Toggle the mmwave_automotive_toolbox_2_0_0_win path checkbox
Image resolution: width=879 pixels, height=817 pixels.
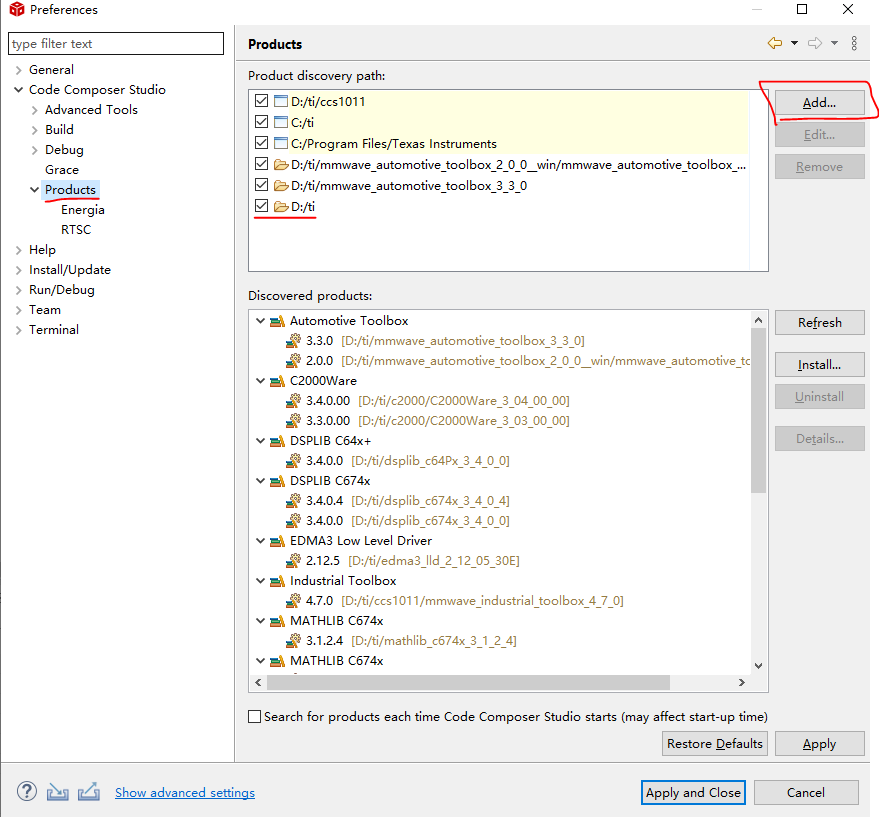[261, 164]
